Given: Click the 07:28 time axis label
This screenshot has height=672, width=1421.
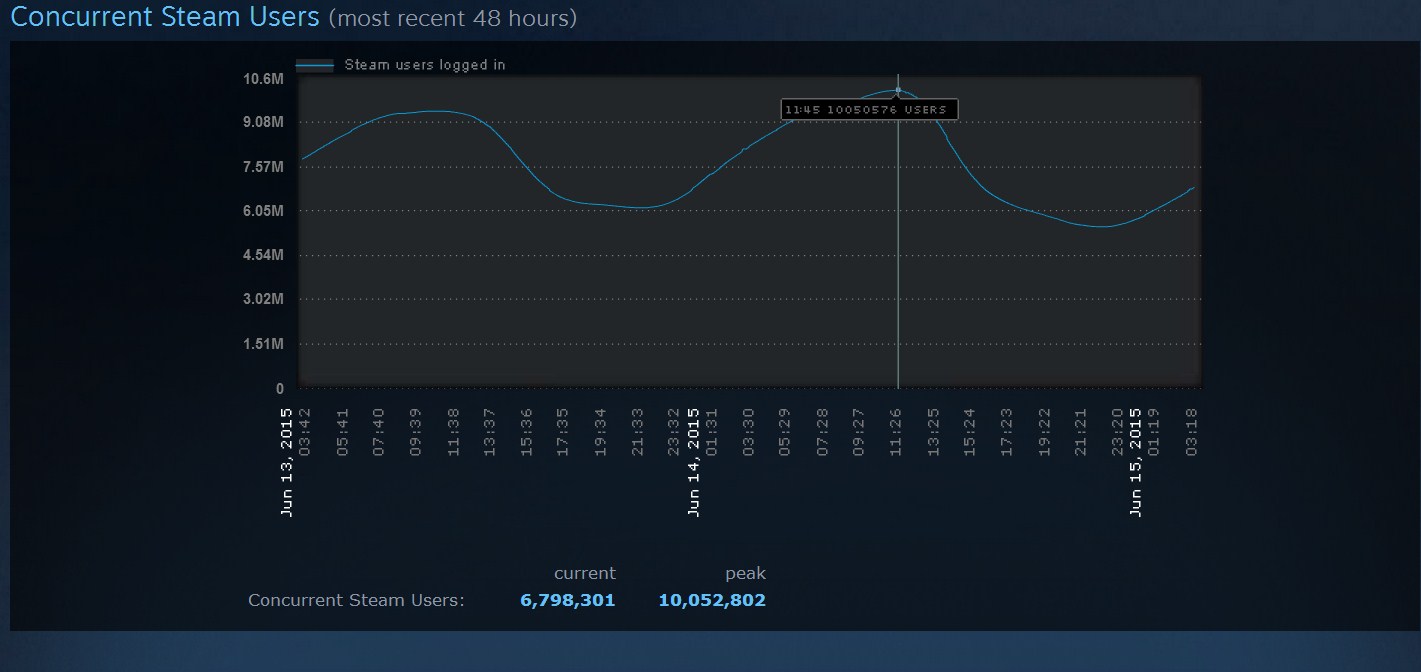Looking at the screenshot, I should [823, 431].
